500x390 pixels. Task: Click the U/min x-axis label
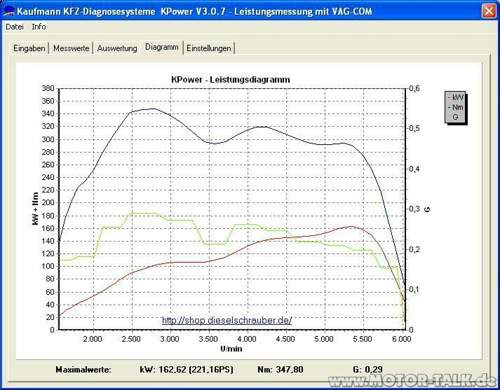tap(231, 349)
